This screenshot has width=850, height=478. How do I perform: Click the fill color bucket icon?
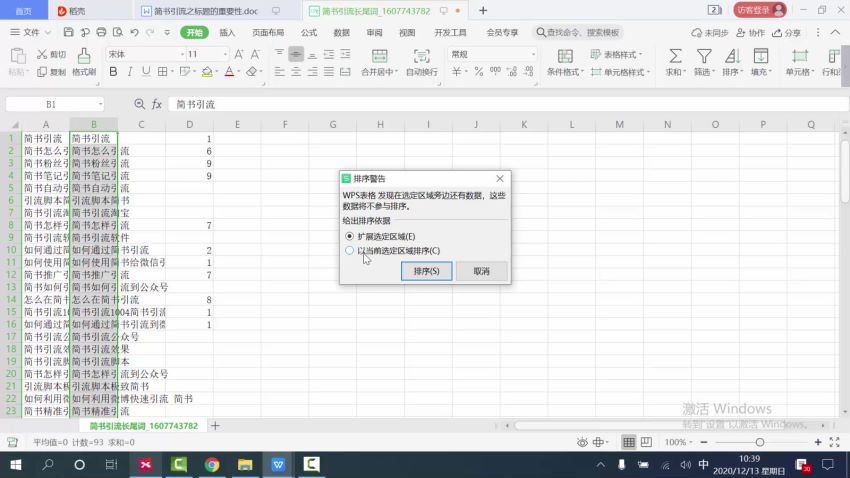tap(207, 72)
